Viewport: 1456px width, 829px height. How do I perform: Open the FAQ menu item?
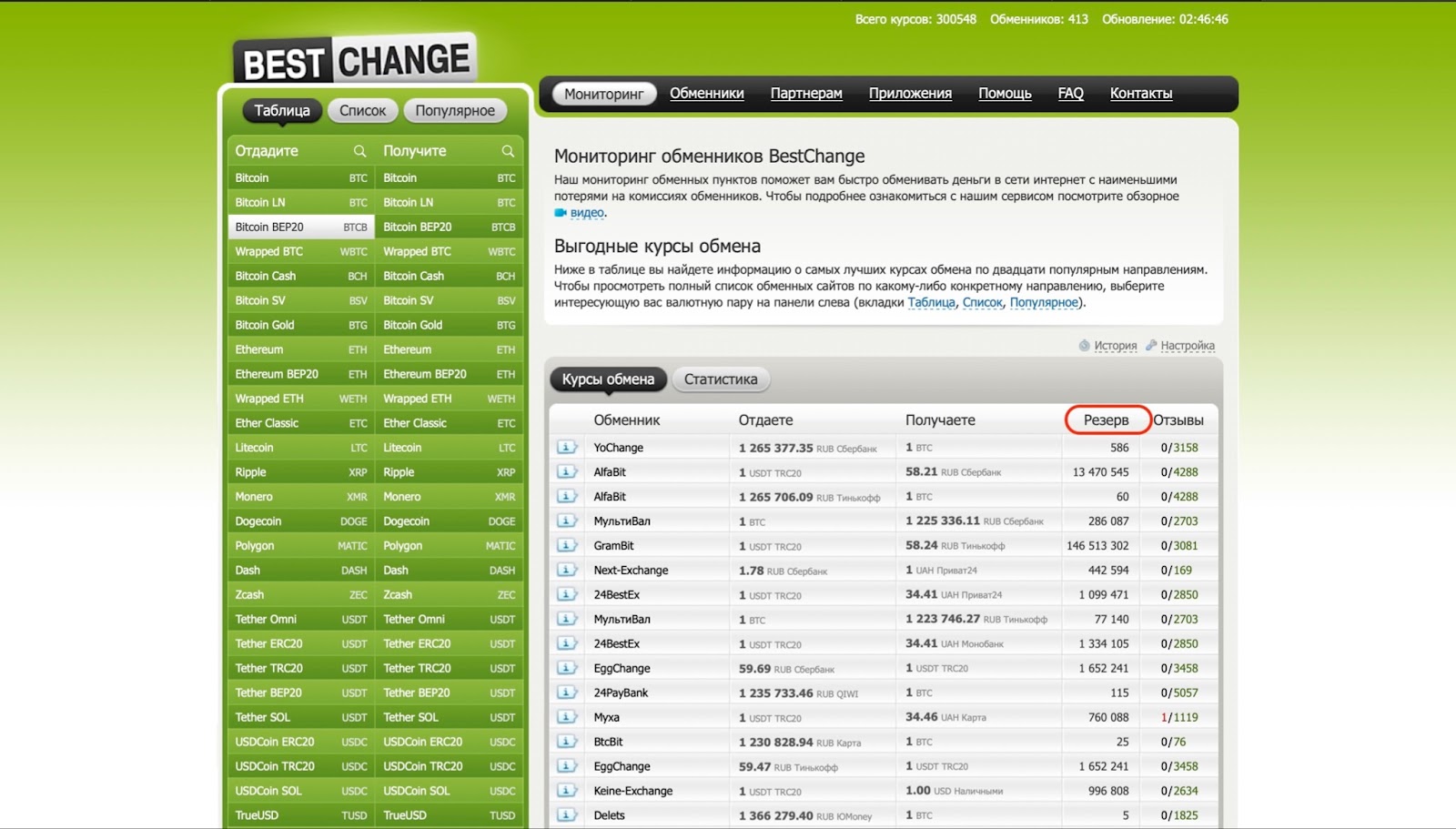[1070, 94]
